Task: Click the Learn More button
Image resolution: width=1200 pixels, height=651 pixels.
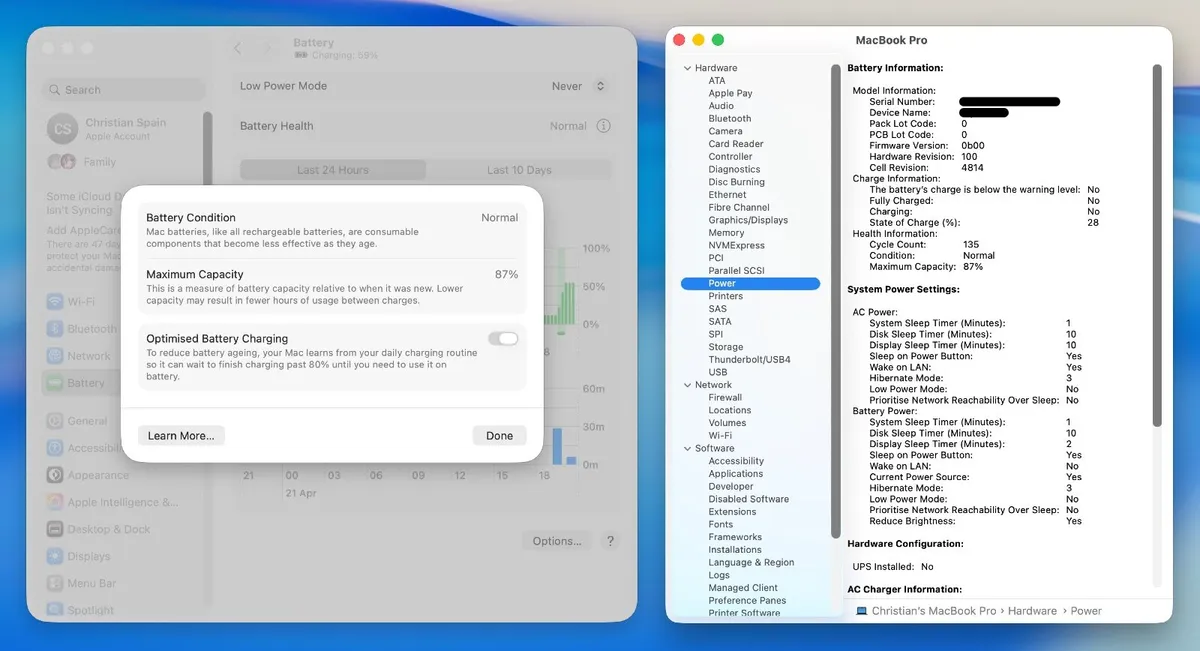Action: click(181, 435)
